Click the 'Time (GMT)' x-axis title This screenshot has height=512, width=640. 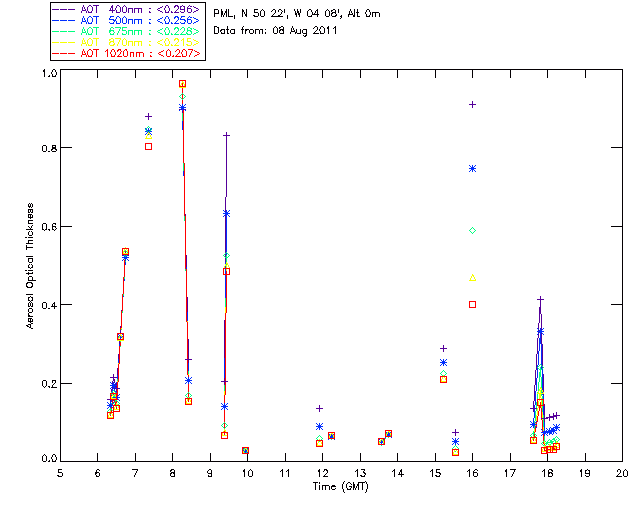coord(341,487)
